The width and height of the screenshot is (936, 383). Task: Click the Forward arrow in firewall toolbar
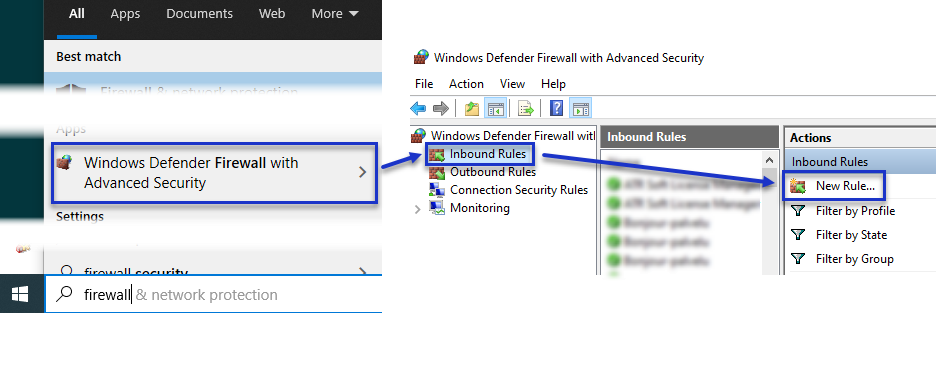point(441,109)
